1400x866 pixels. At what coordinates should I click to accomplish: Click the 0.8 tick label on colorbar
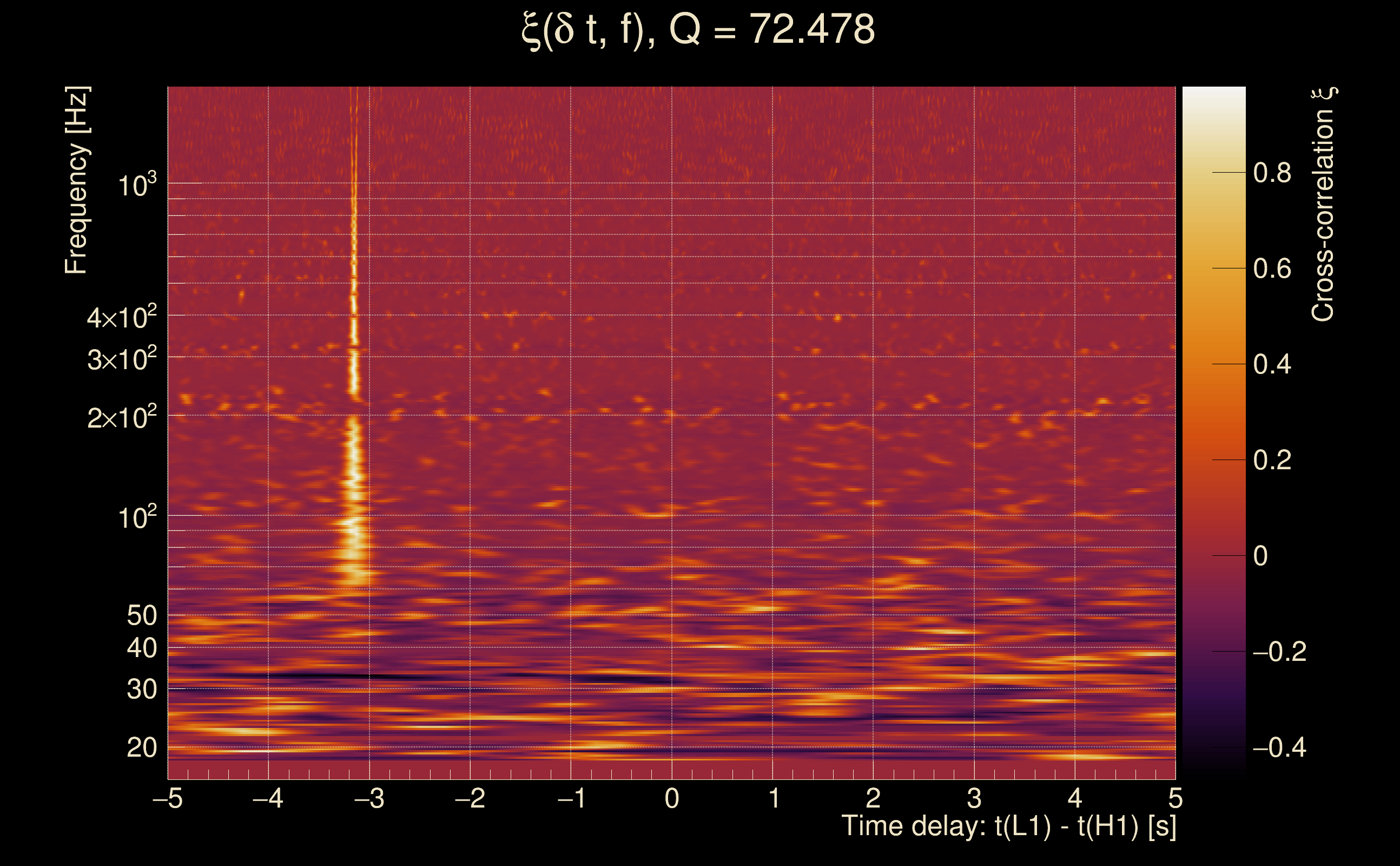pos(1272,173)
